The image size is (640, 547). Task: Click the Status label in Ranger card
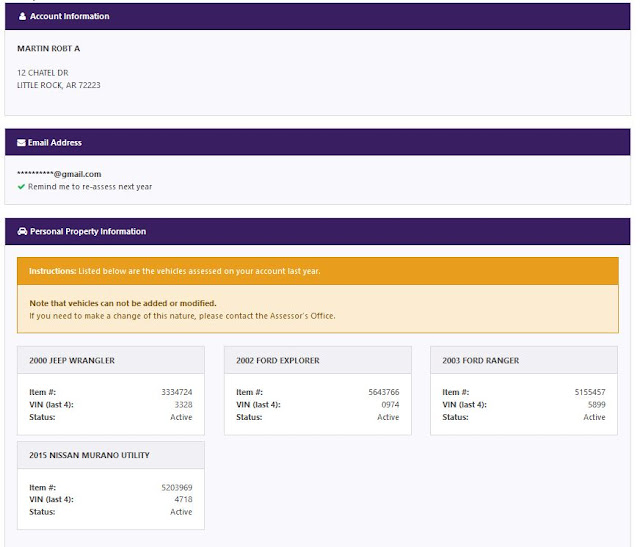456,417
